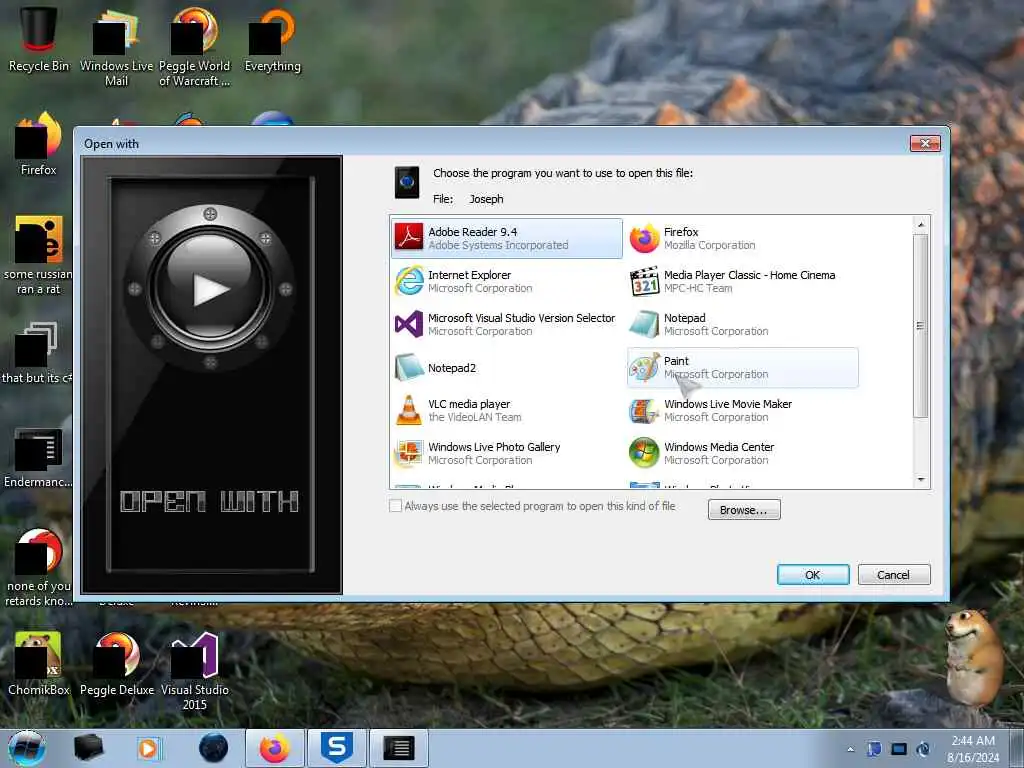Screen dimensions: 1024x768
Task: Choose the Windows Media Center icon
Action: coord(644,453)
